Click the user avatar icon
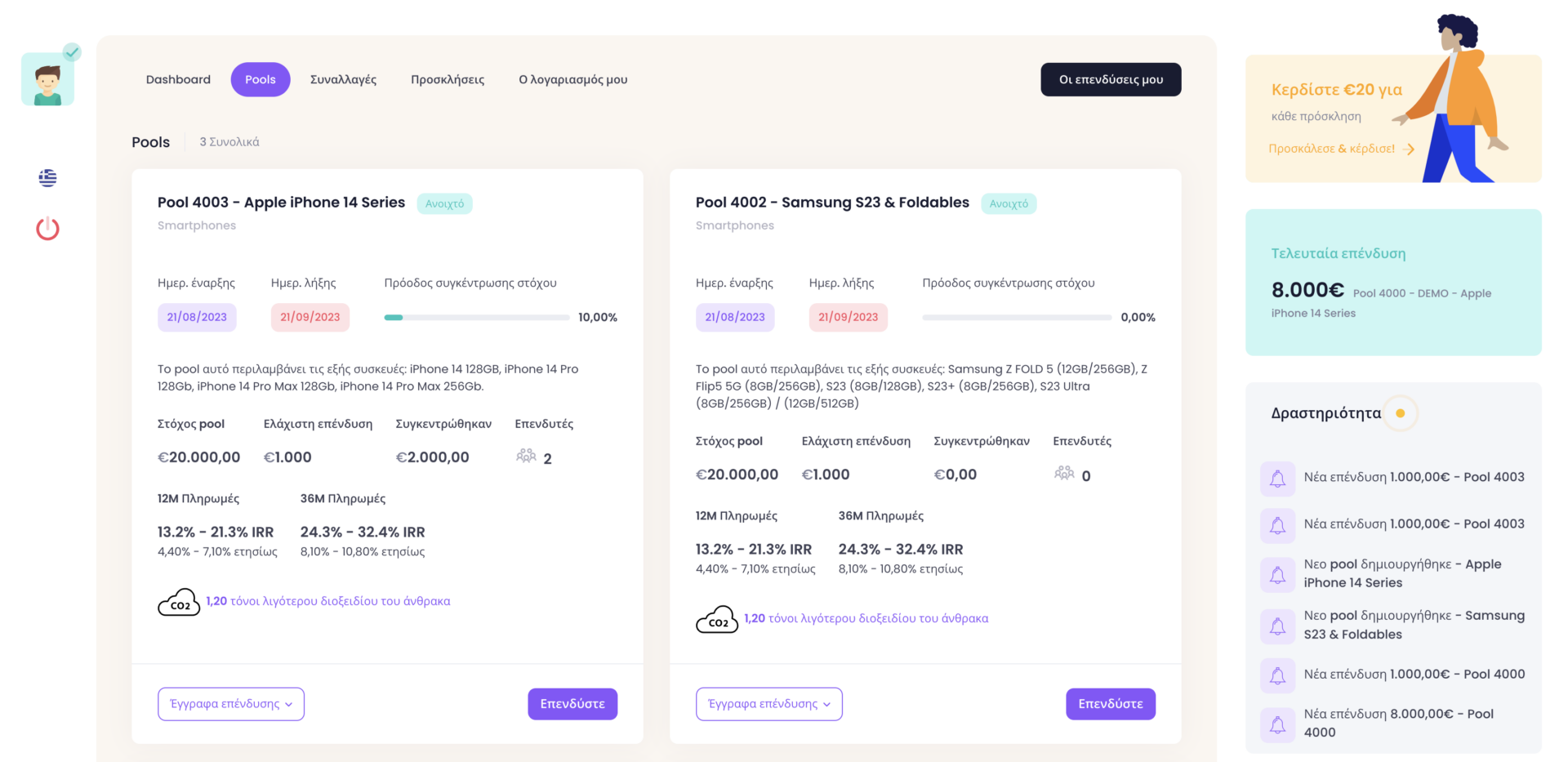The width and height of the screenshot is (1568, 762). click(x=47, y=79)
